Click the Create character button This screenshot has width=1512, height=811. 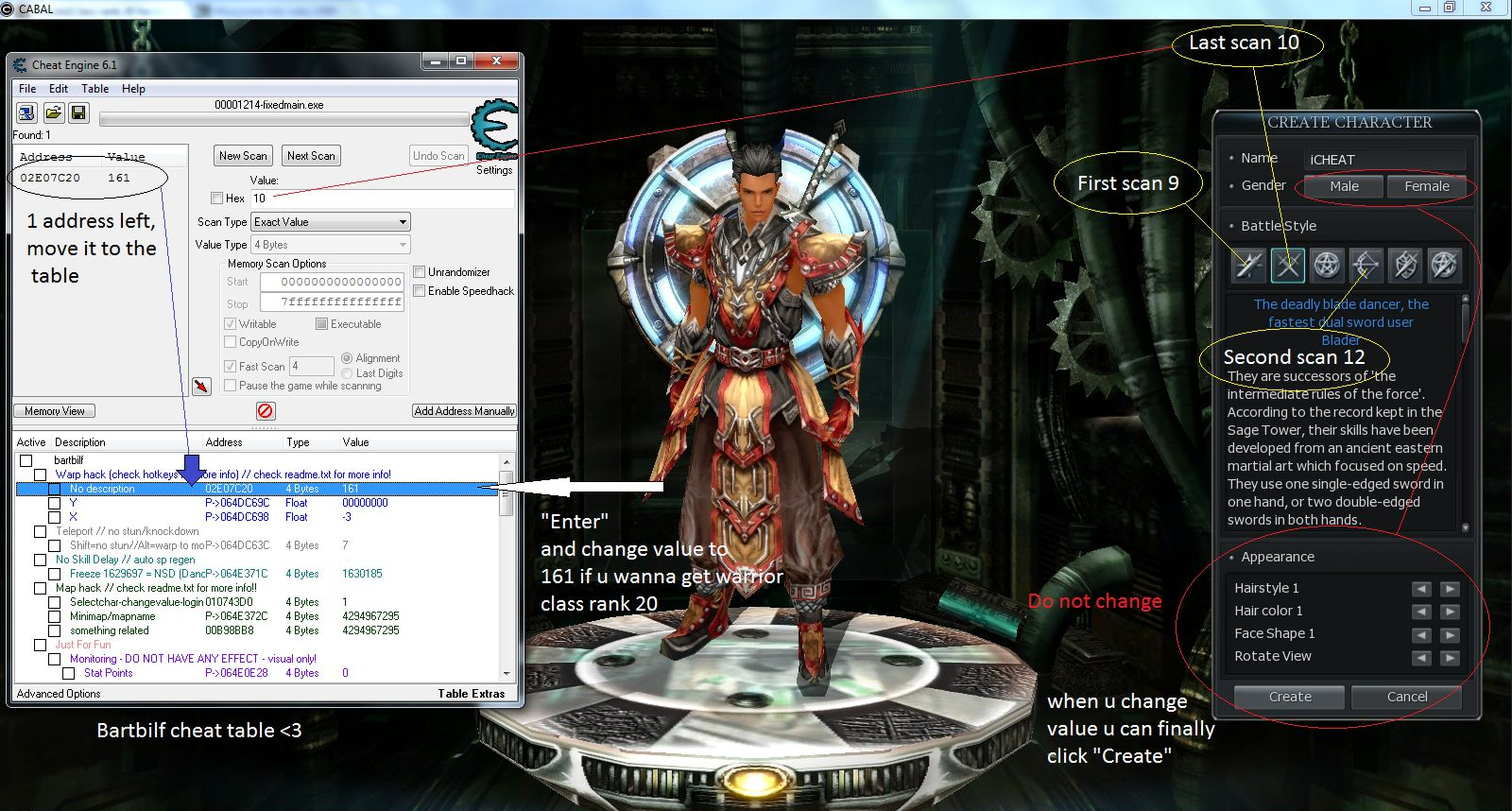click(x=1289, y=697)
